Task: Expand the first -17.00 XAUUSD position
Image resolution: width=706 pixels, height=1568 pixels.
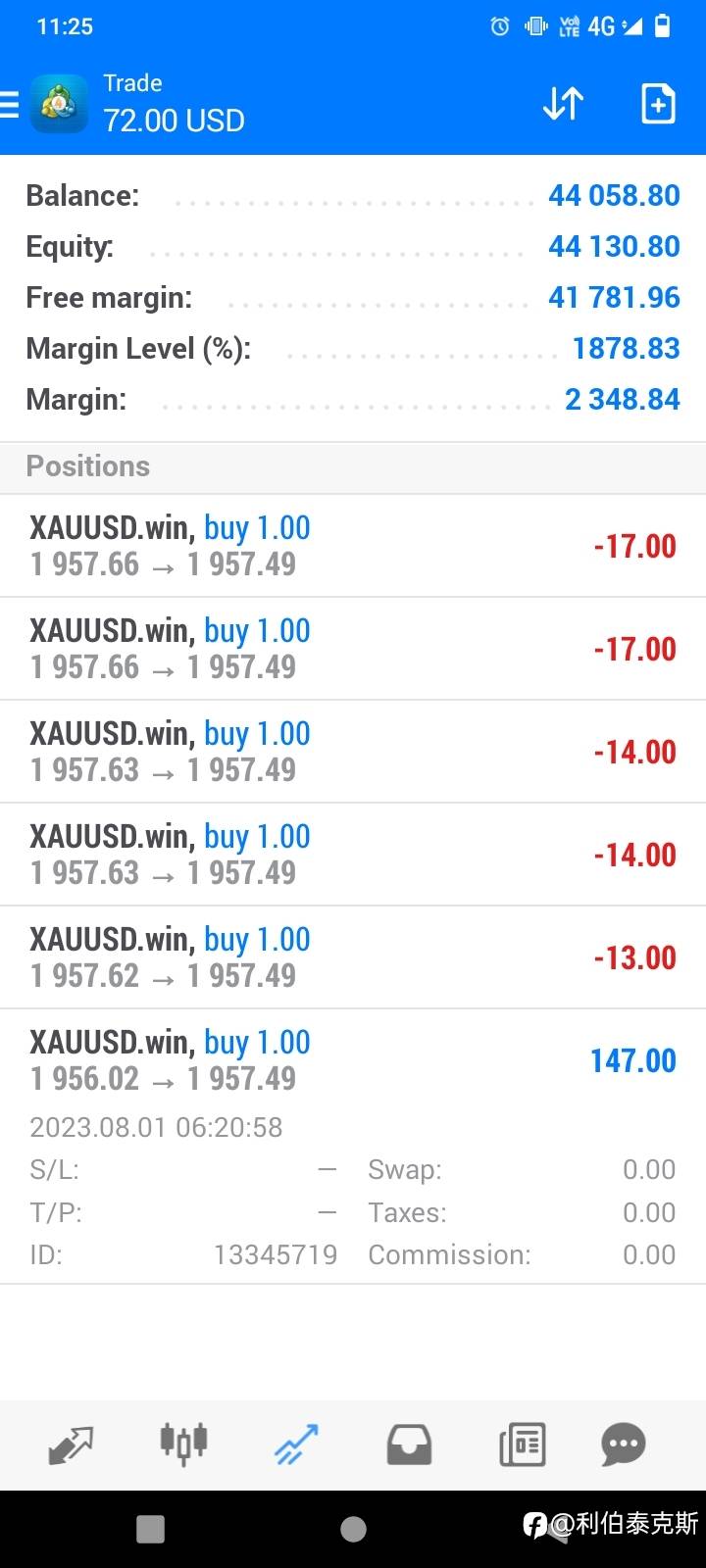Action: coord(353,546)
